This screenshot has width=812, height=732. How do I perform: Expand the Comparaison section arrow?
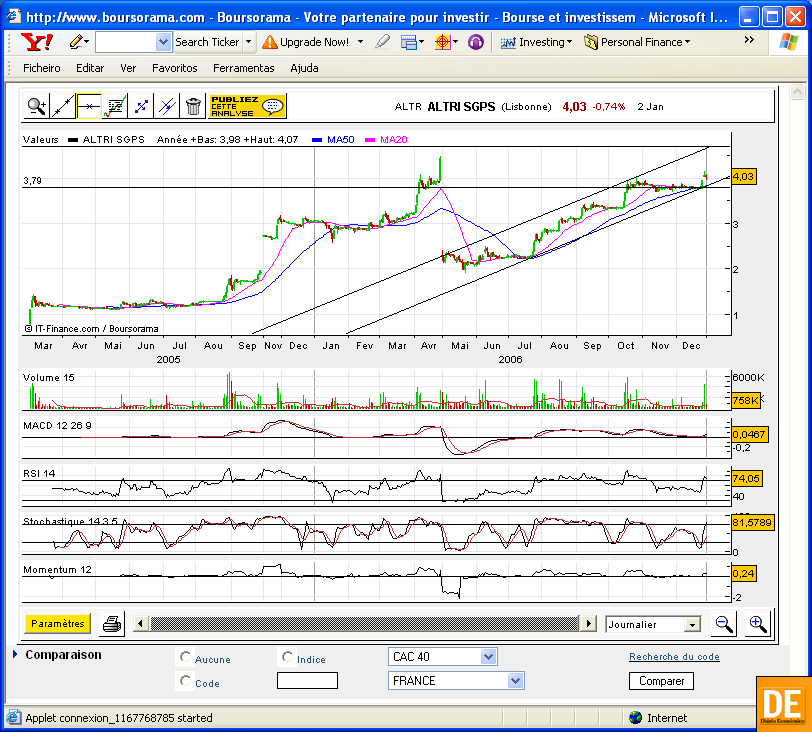[15, 654]
